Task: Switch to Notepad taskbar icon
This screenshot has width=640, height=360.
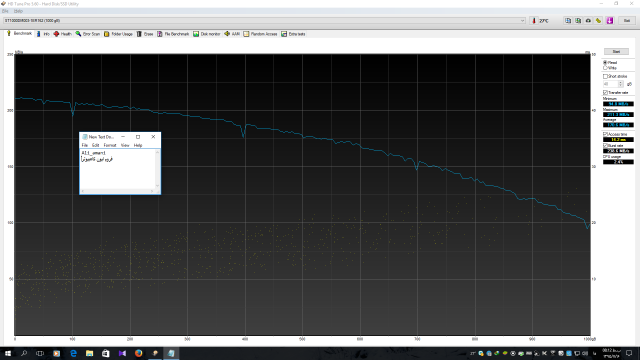Action: (171, 353)
